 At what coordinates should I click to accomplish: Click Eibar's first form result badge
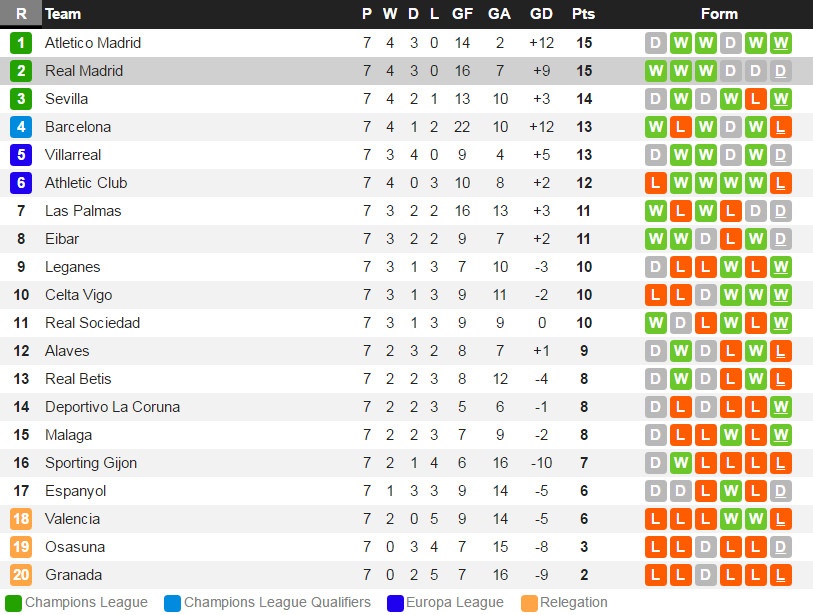[x=656, y=239]
